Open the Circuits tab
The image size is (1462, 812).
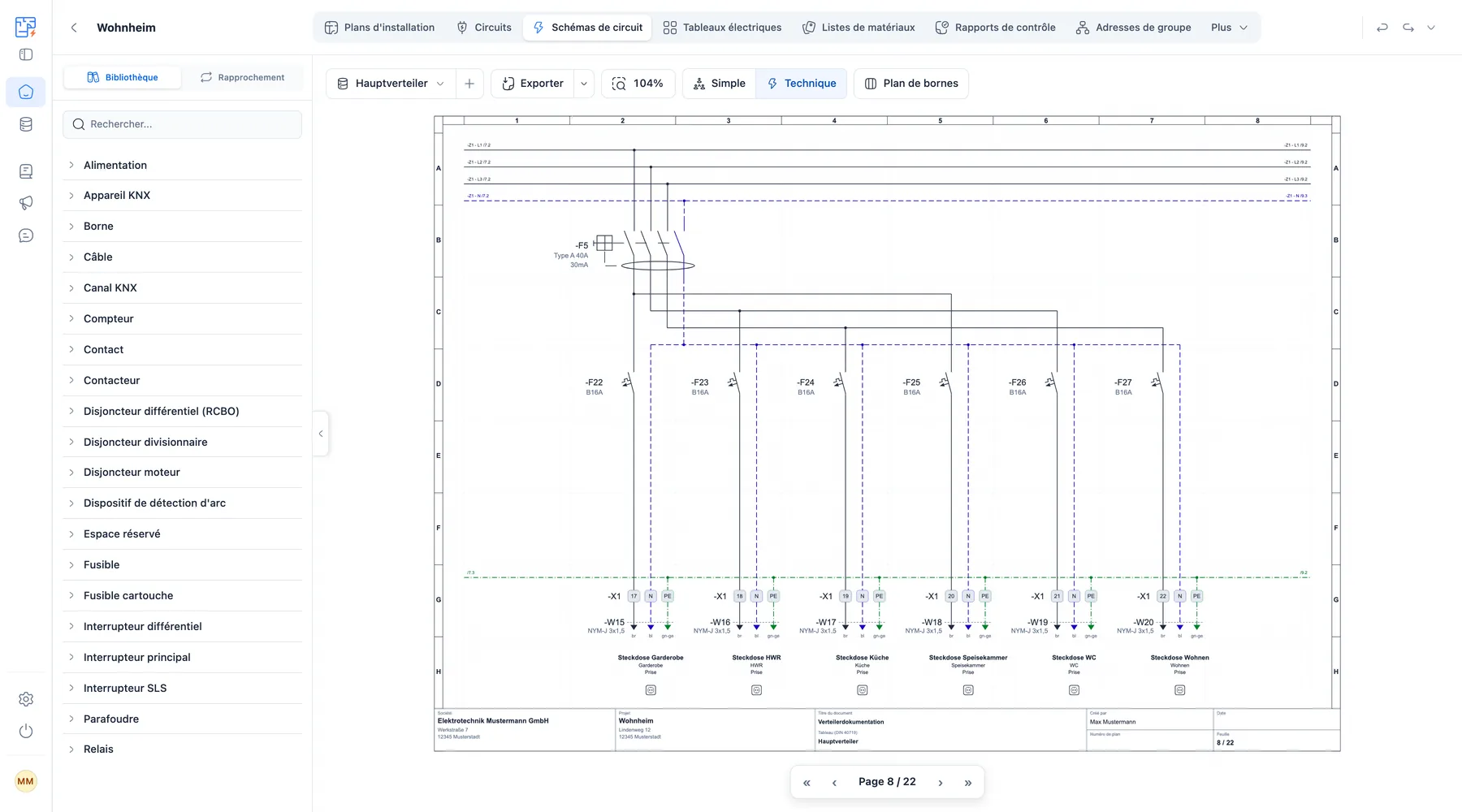[x=484, y=28]
